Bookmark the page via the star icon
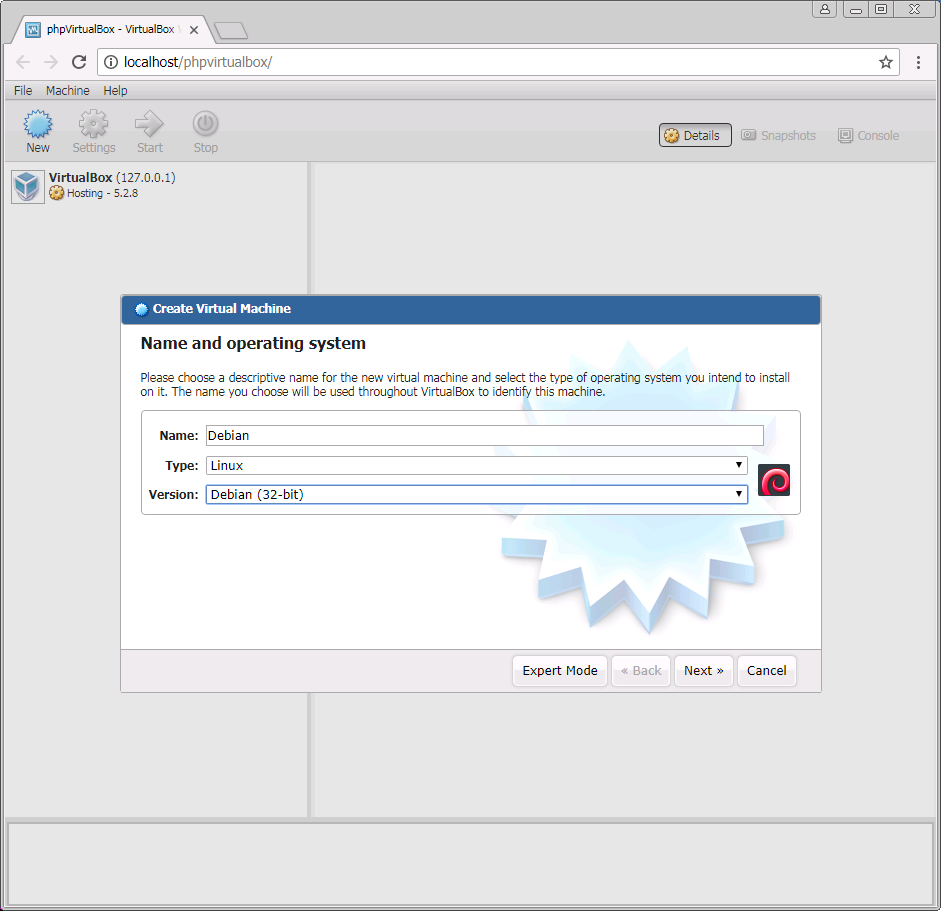The image size is (941, 911). (x=886, y=61)
